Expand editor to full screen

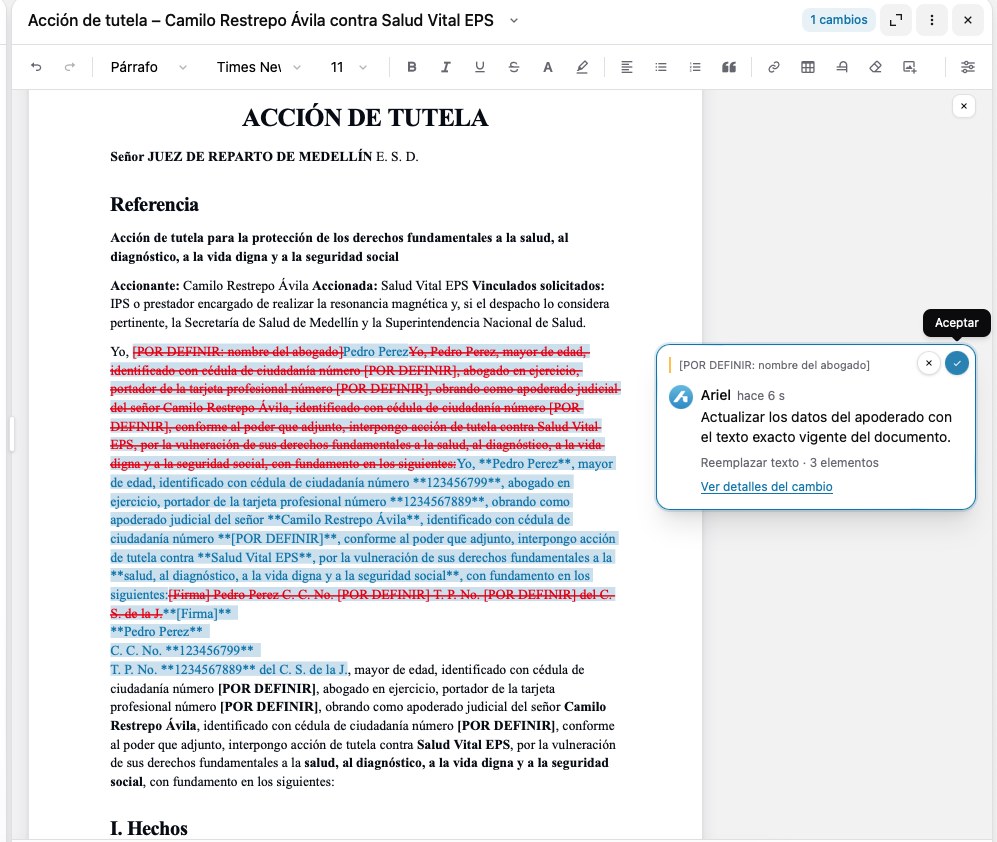tap(896, 20)
